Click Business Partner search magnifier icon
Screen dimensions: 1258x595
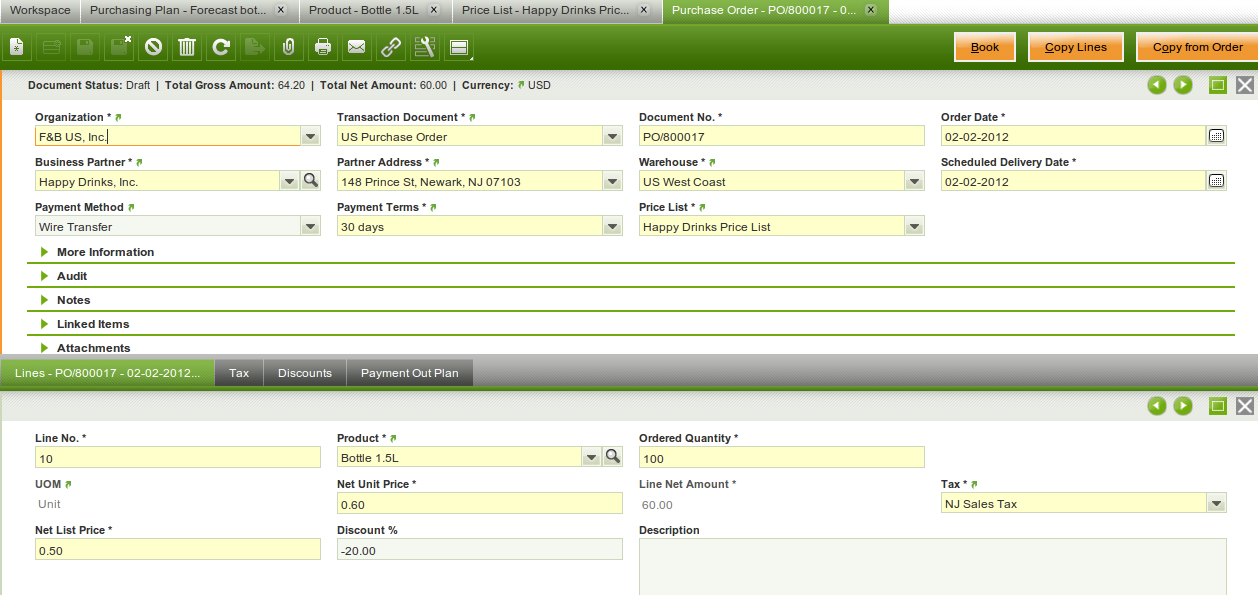(x=310, y=181)
